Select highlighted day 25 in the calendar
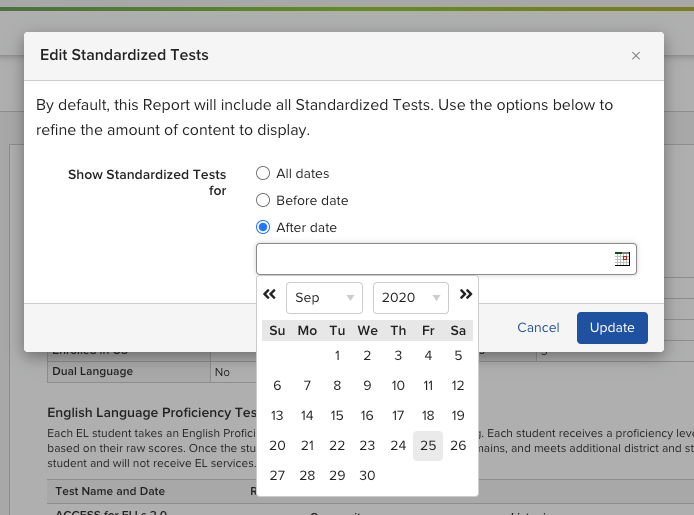 click(428, 446)
